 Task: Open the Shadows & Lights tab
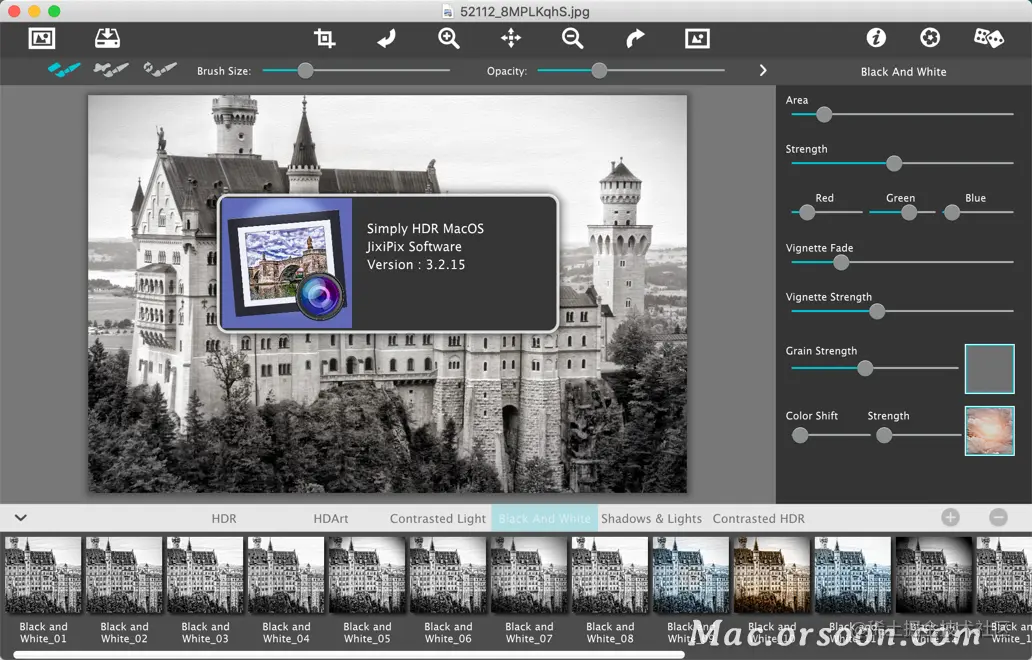(651, 519)
